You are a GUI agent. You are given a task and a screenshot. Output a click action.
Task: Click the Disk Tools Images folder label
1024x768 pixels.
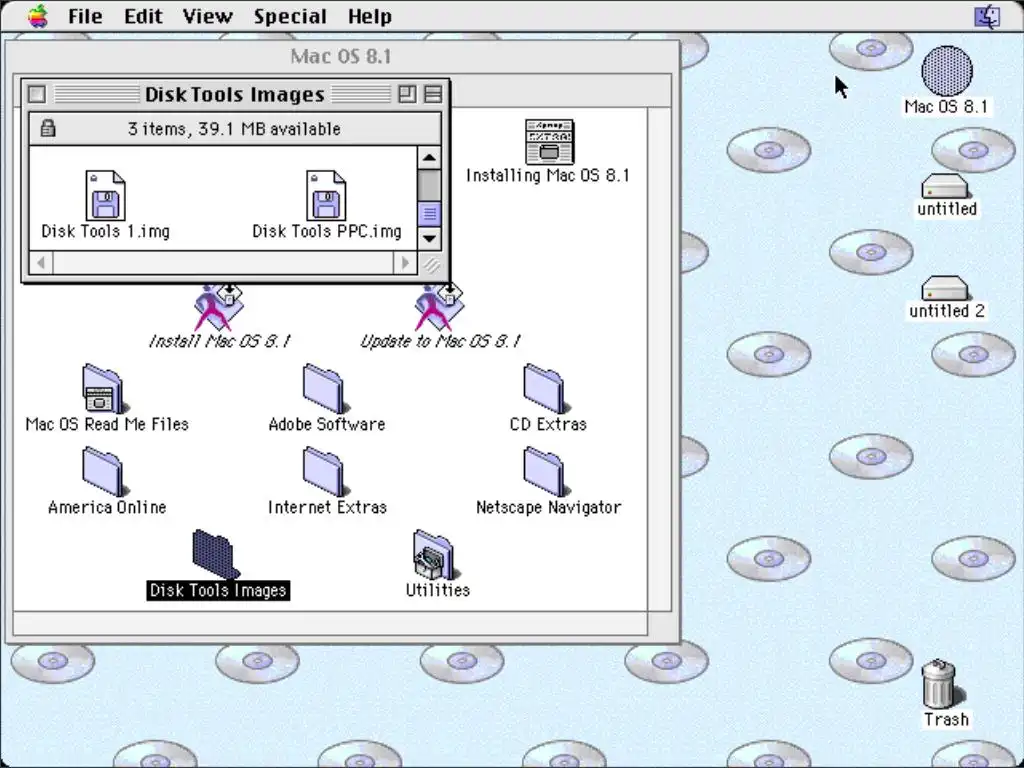click(218, 590)
